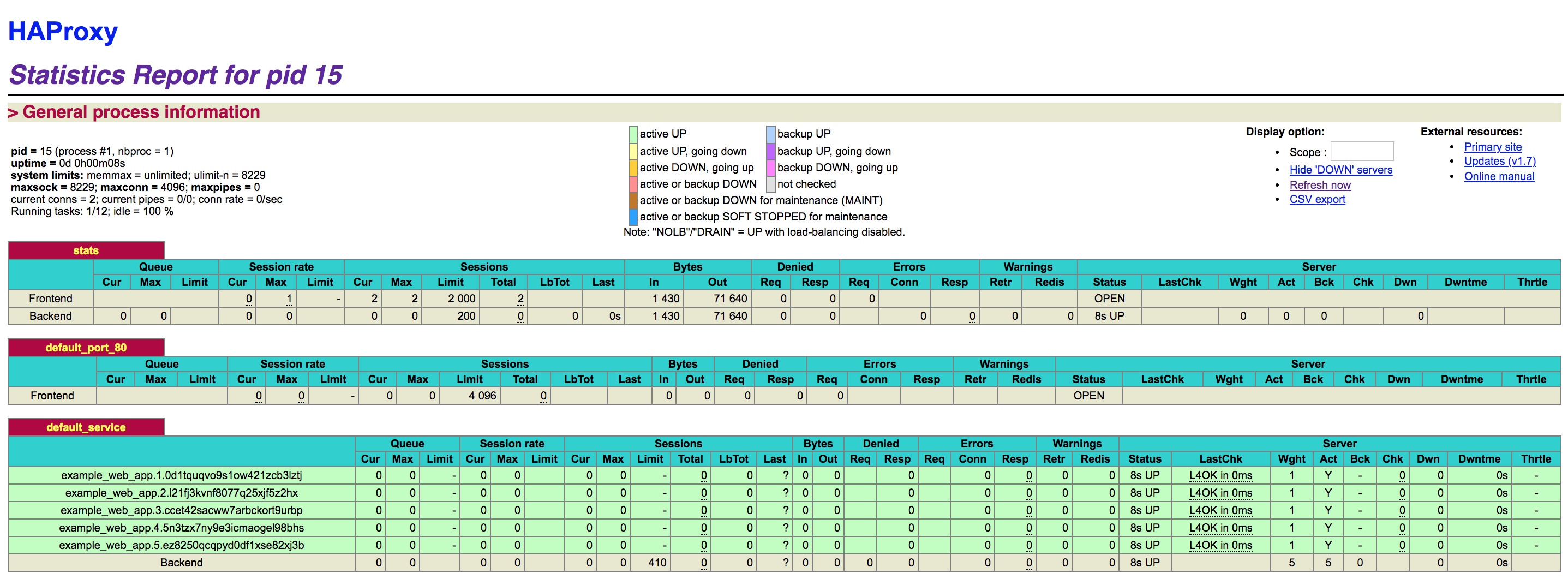
Task: Click Backend label in stats table
Action: pyautogui.click(x=51, y=316)
